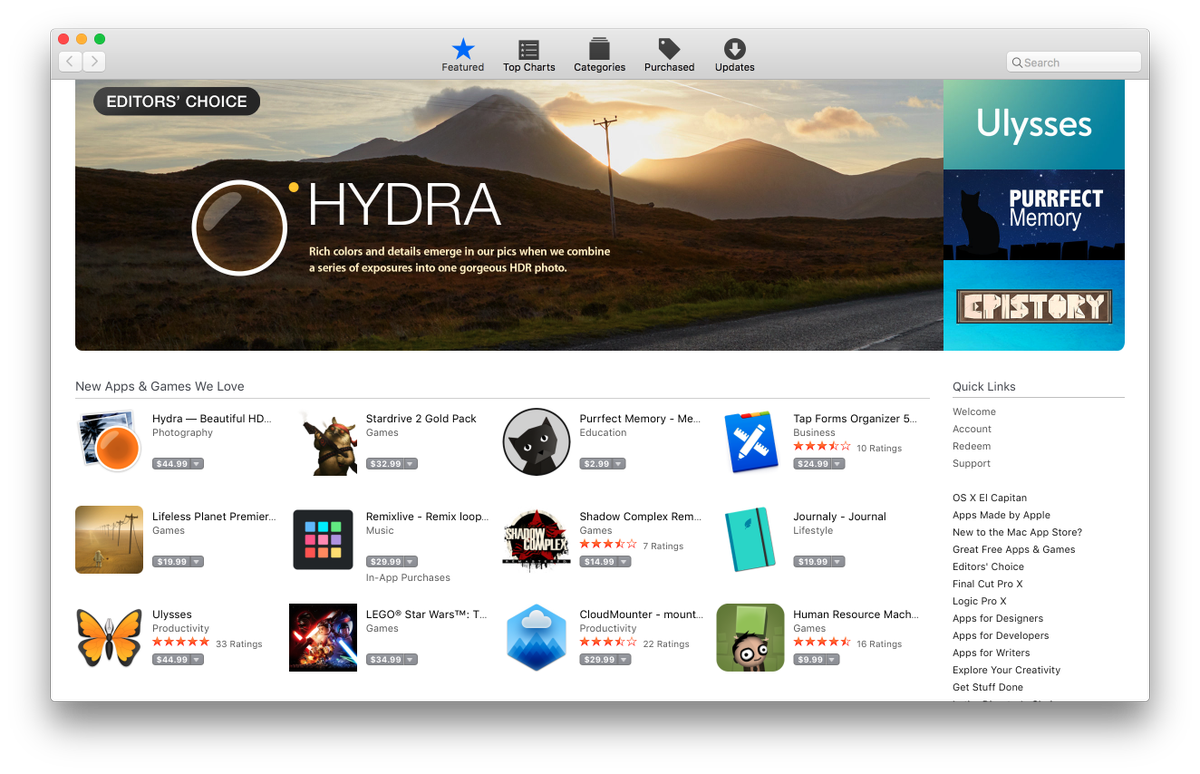Image resolution: width=1200 pixels, height=774 pixels.
Task: Open dropdown arrow beside LEGO Star Wars $34.99
Action: [411, 660]
